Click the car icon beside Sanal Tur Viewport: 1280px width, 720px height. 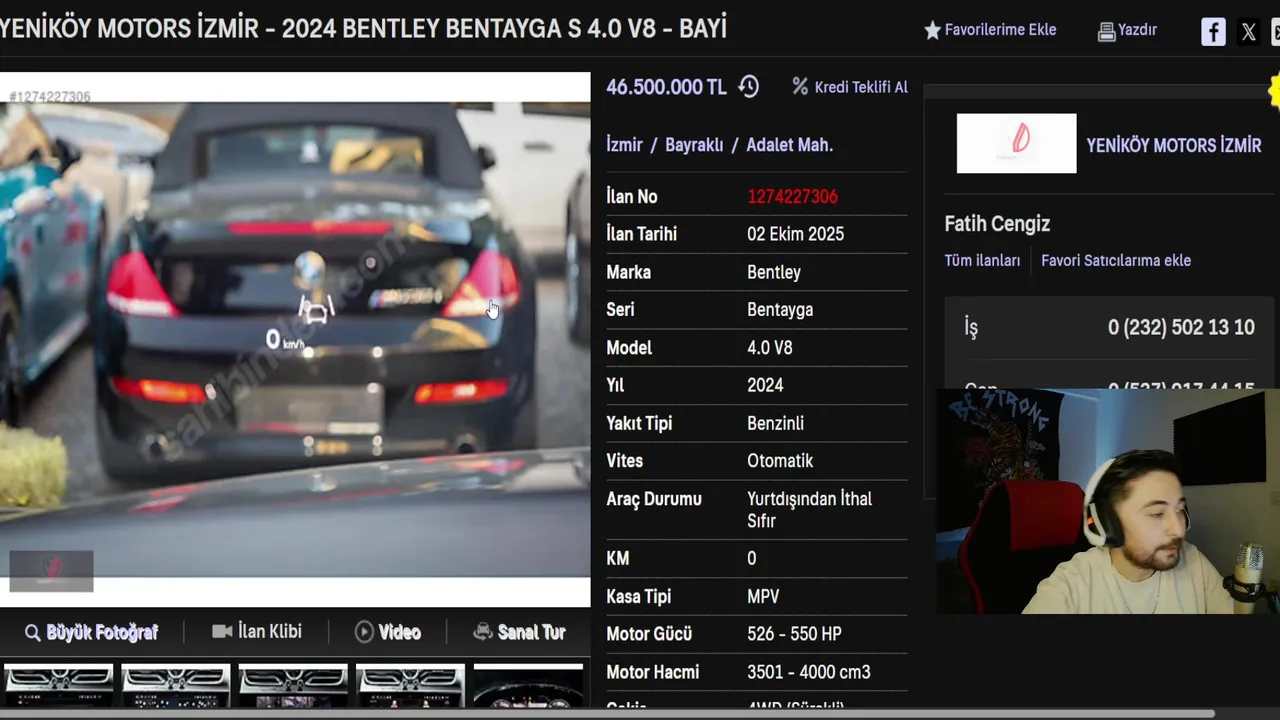483,632
